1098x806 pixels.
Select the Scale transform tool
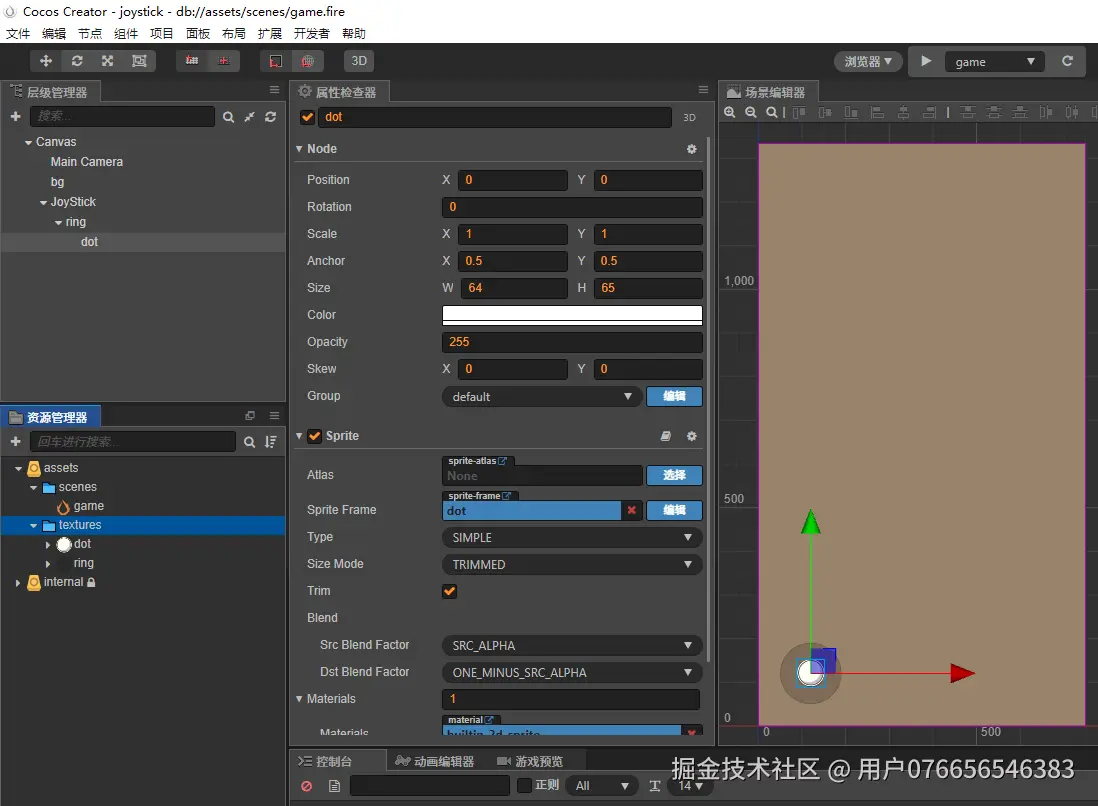107,61
